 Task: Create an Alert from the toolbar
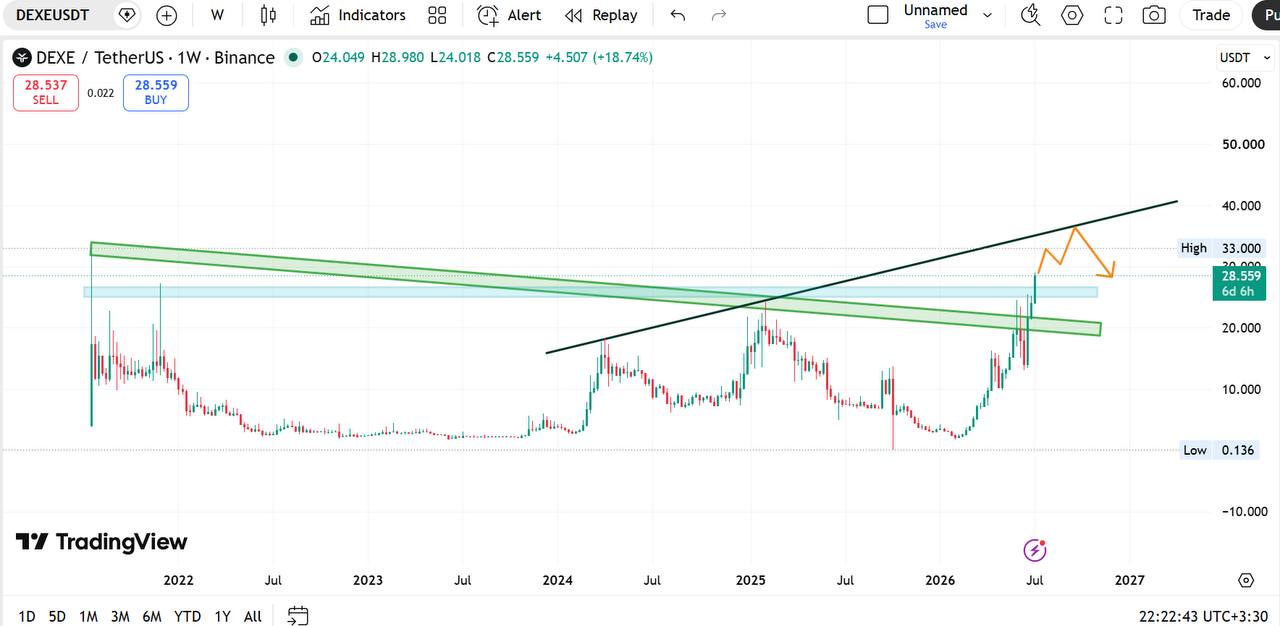pyautogui.click(x=509, y=15)
